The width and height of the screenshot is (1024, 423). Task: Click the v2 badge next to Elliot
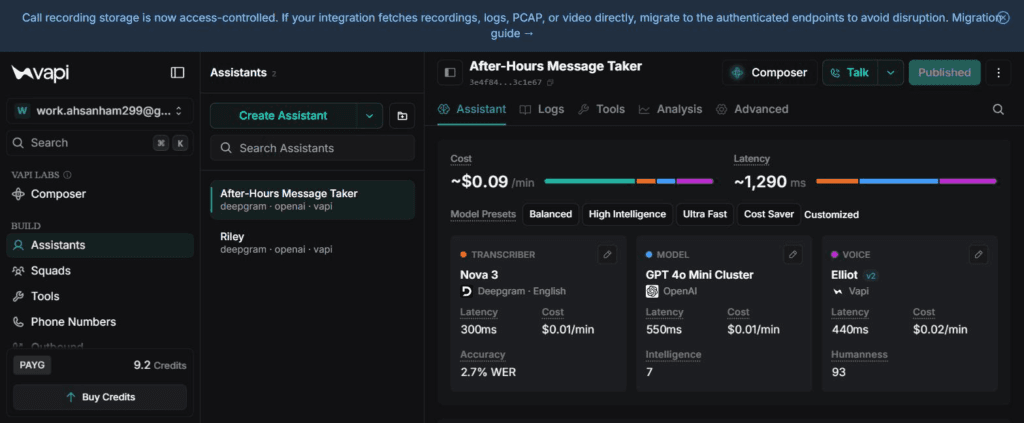pos(871,275)
